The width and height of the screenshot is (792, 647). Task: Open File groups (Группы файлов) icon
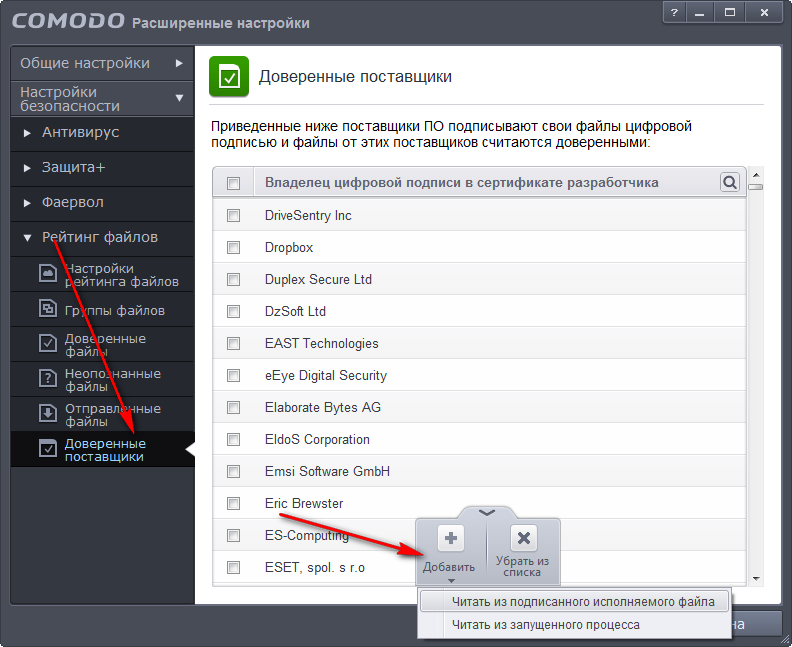click(x=48, y=309)
